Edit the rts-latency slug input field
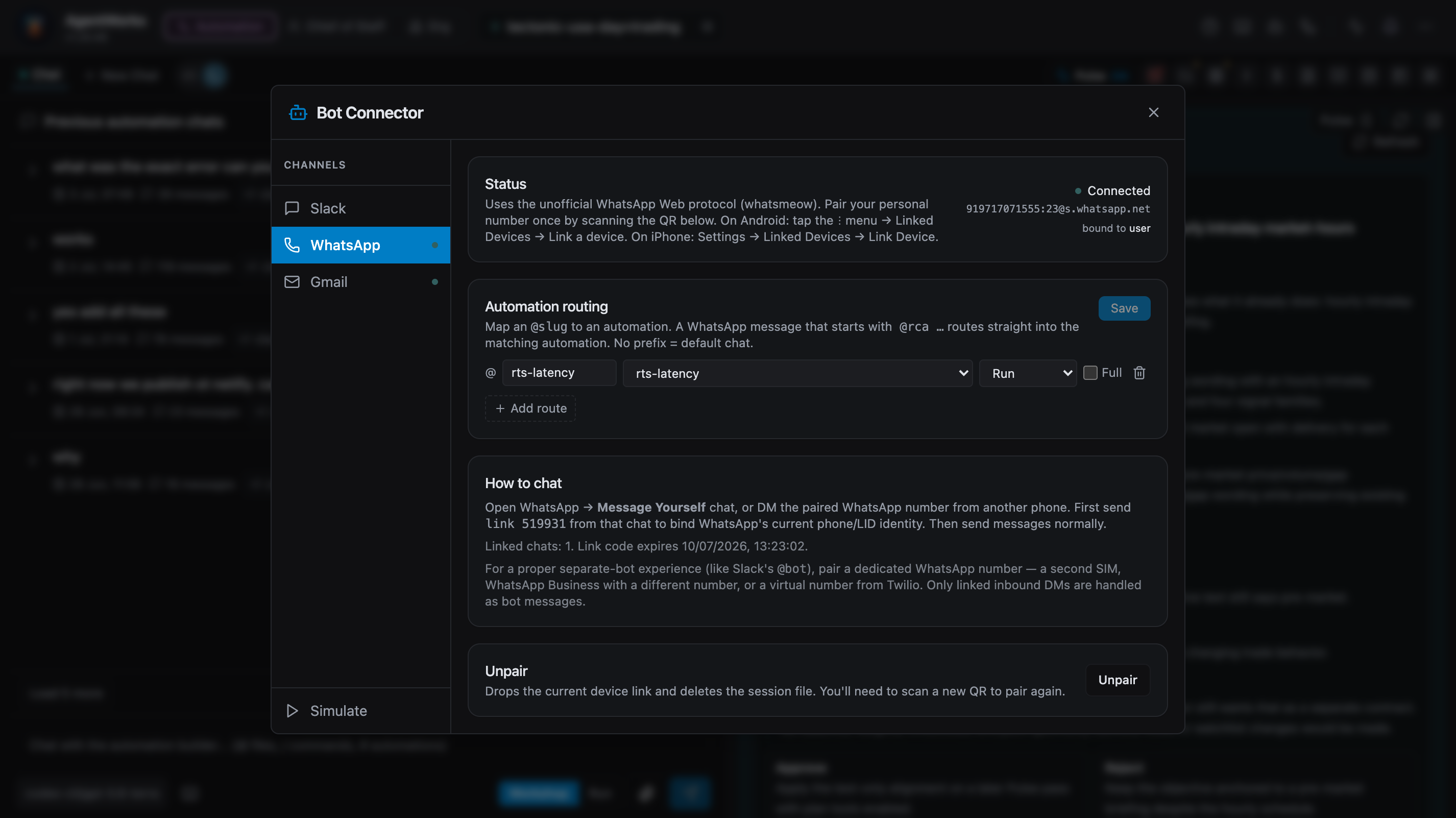 (x=559, y=373)
